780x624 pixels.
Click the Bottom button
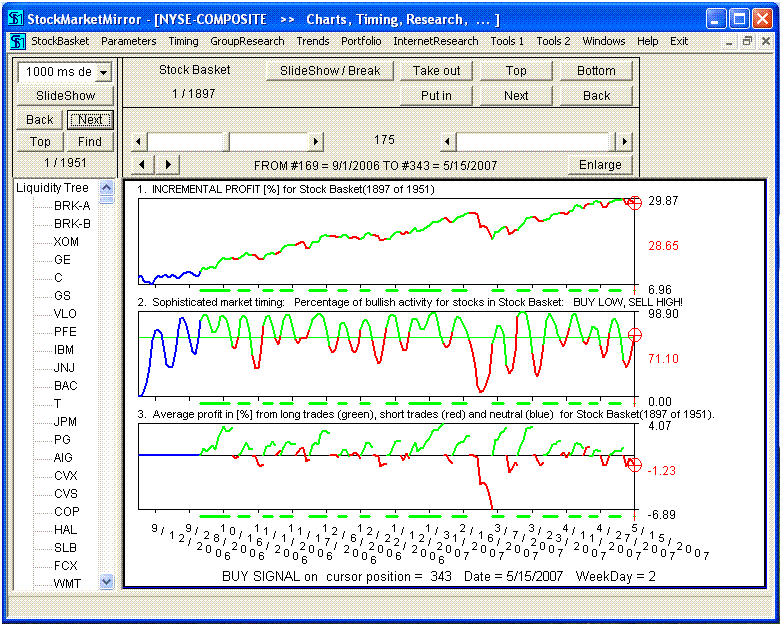(x=596, y=71)
